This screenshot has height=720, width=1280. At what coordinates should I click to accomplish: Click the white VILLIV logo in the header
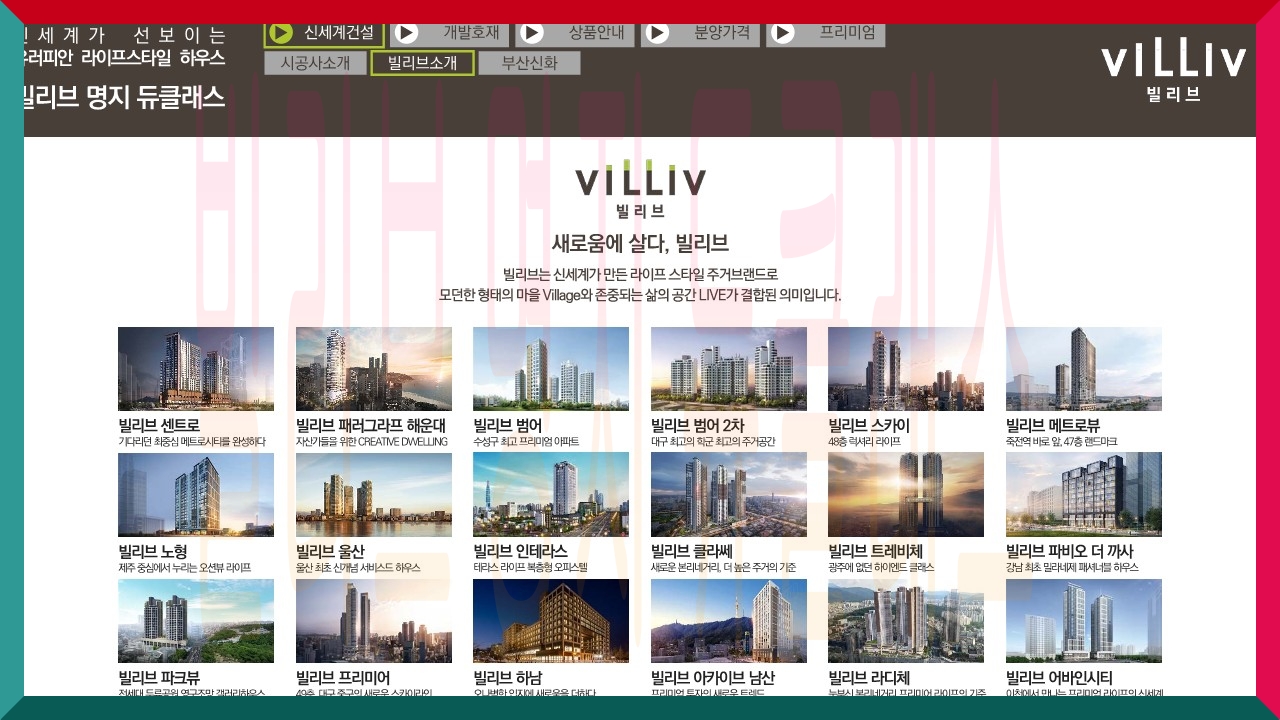coord(1174,71)
